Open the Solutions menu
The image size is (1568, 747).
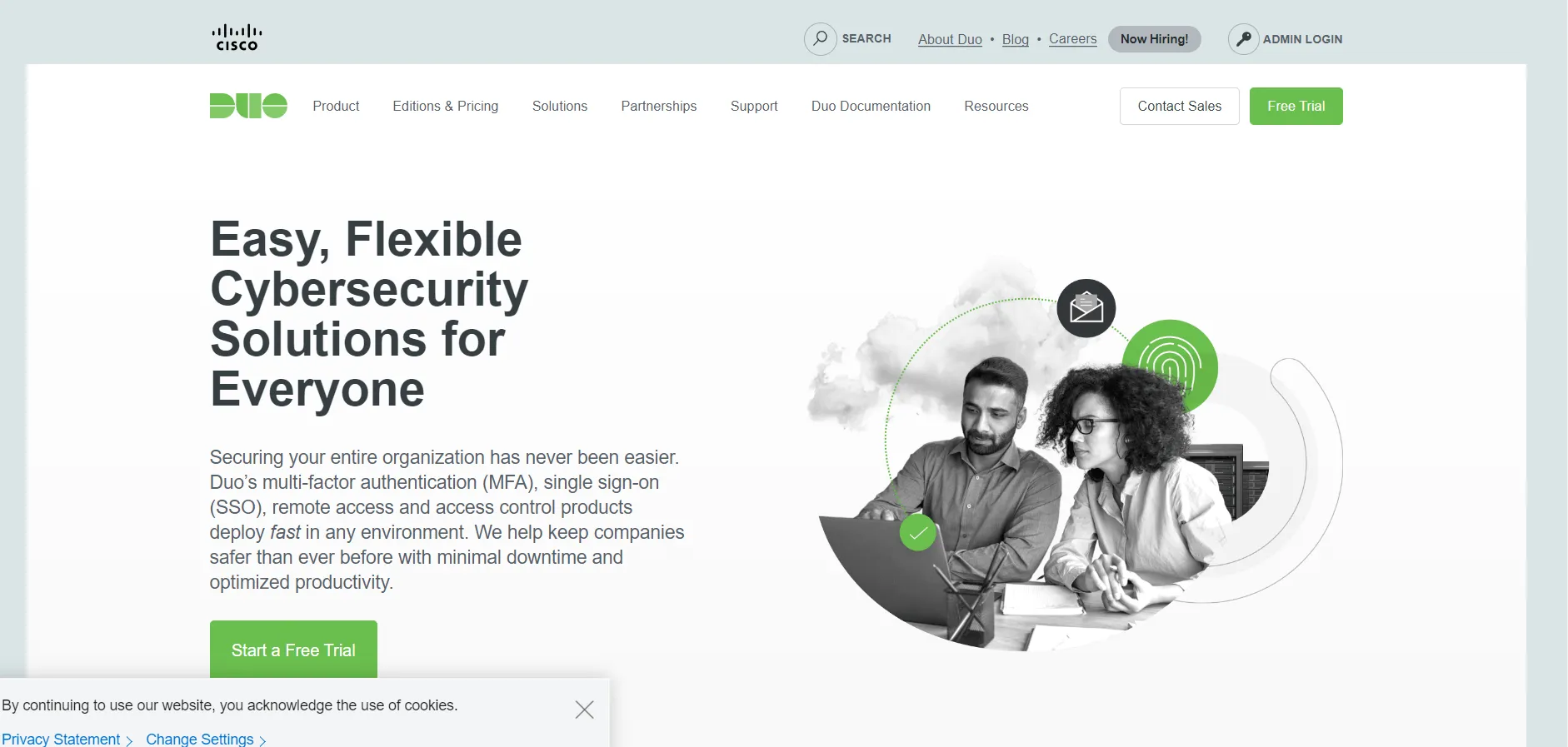(560, 106)
